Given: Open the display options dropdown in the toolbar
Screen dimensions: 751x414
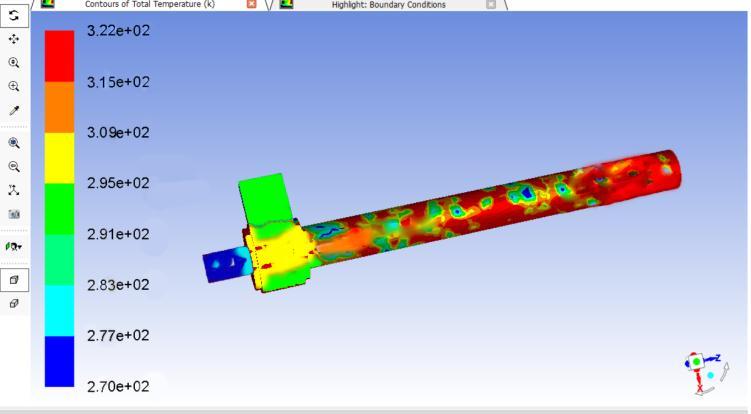Looking at the screenshot, I should [14, 247].
